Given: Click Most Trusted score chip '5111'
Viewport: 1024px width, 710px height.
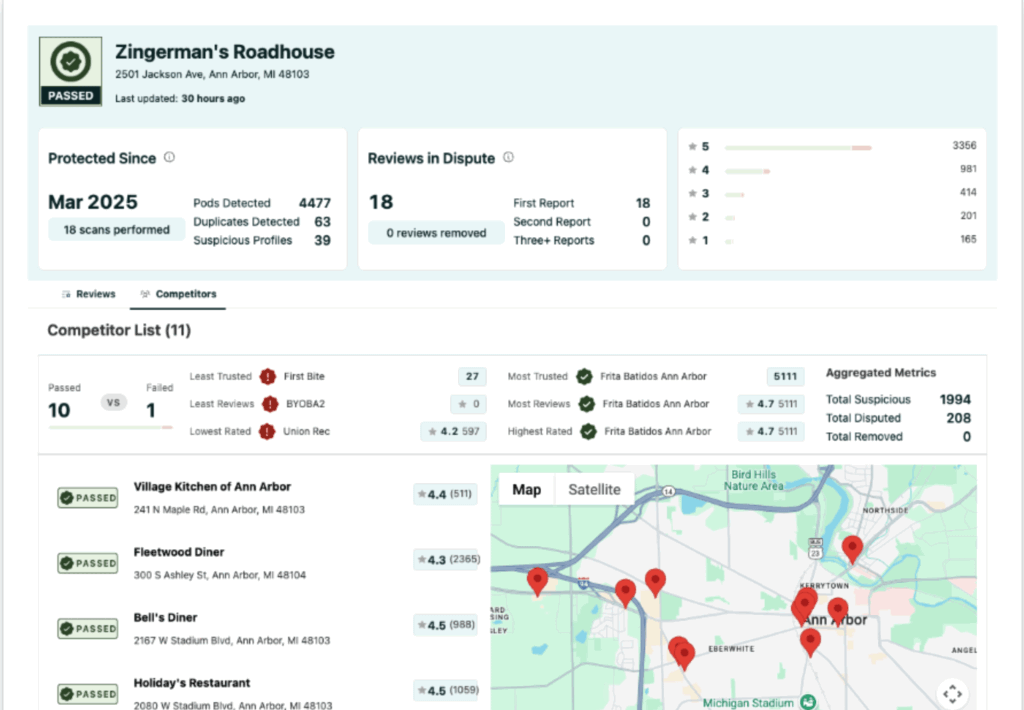Looking at the screenshot, I should [785, 377].
